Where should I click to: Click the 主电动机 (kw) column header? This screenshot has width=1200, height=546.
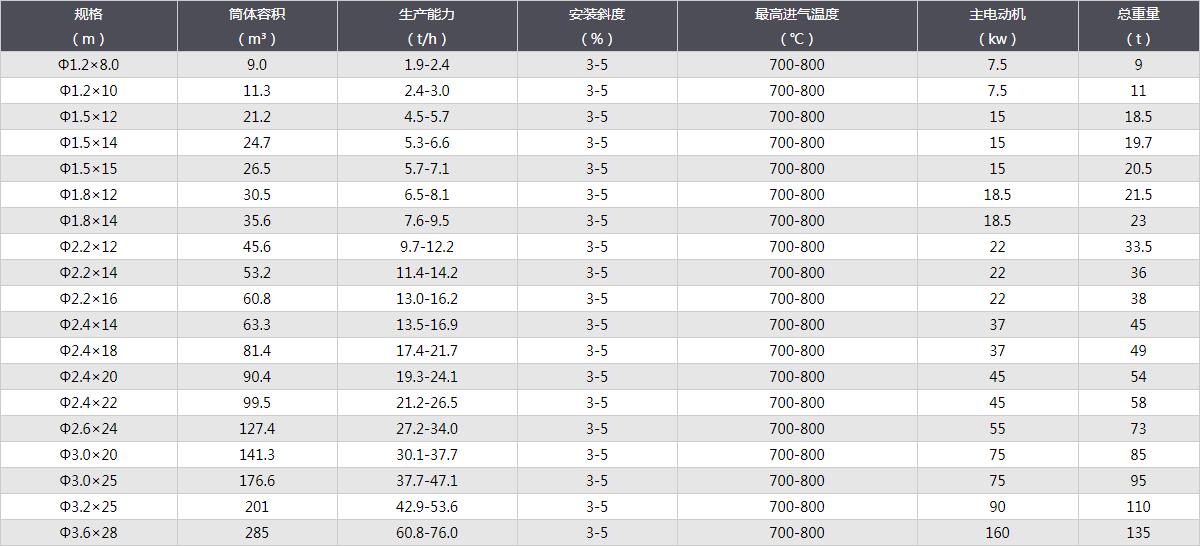click(x=997, y=26)
